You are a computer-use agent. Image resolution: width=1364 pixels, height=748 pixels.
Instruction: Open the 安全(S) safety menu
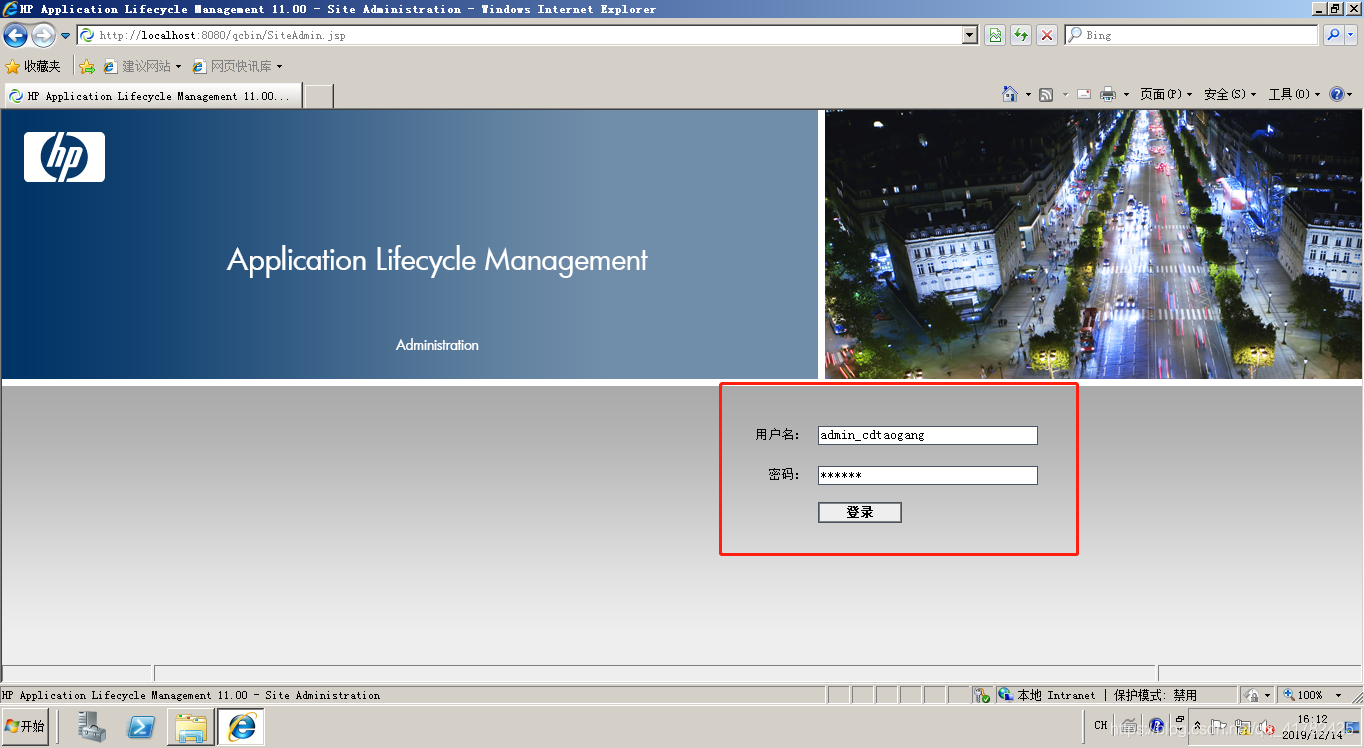tap(1230, 94)
